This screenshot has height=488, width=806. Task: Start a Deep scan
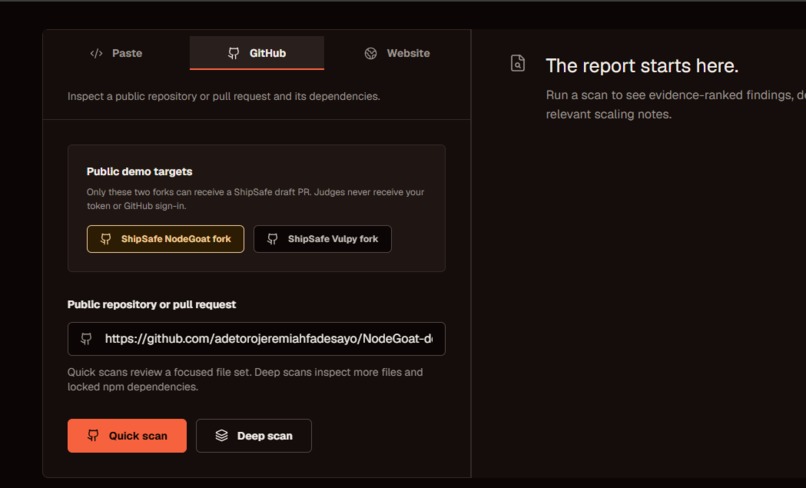(253, 436)
